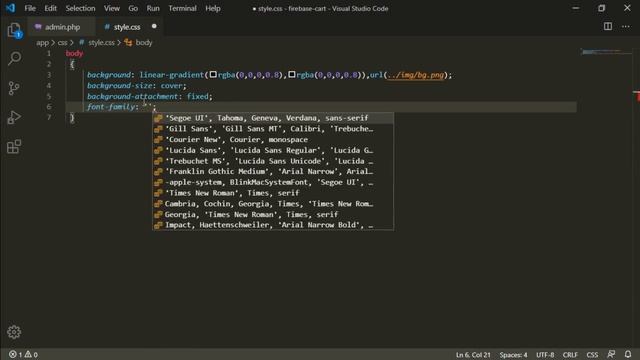Click the ../img/bg.png url link
The height and width of the screenshot is (360, 640).
tap(416, 75)
